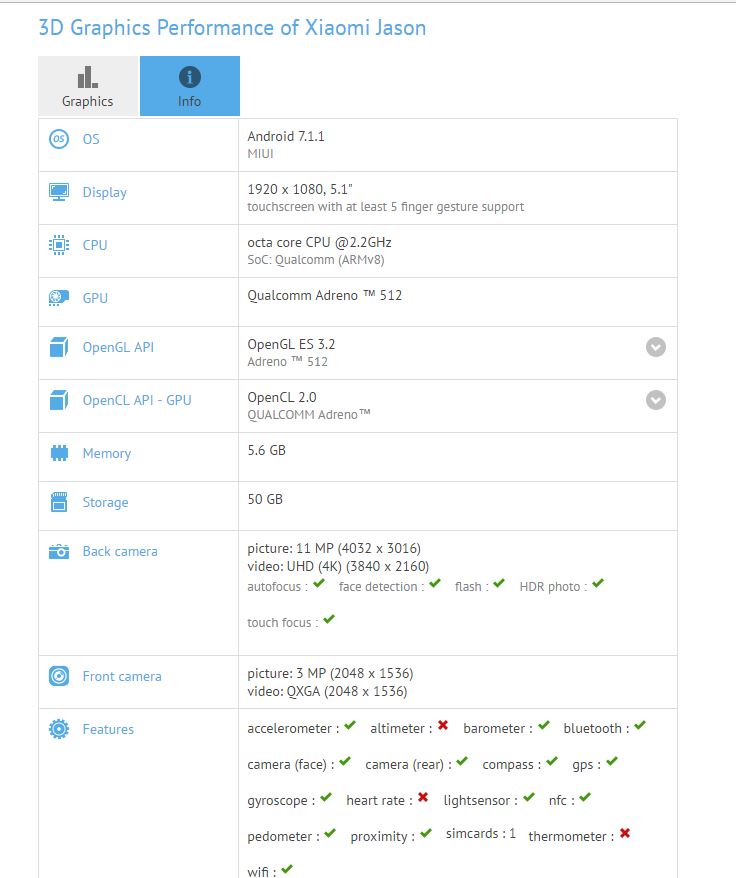Click the OpenGL API cube icon
The width and height of the screenshot is (736, 878).
point(59,347)
